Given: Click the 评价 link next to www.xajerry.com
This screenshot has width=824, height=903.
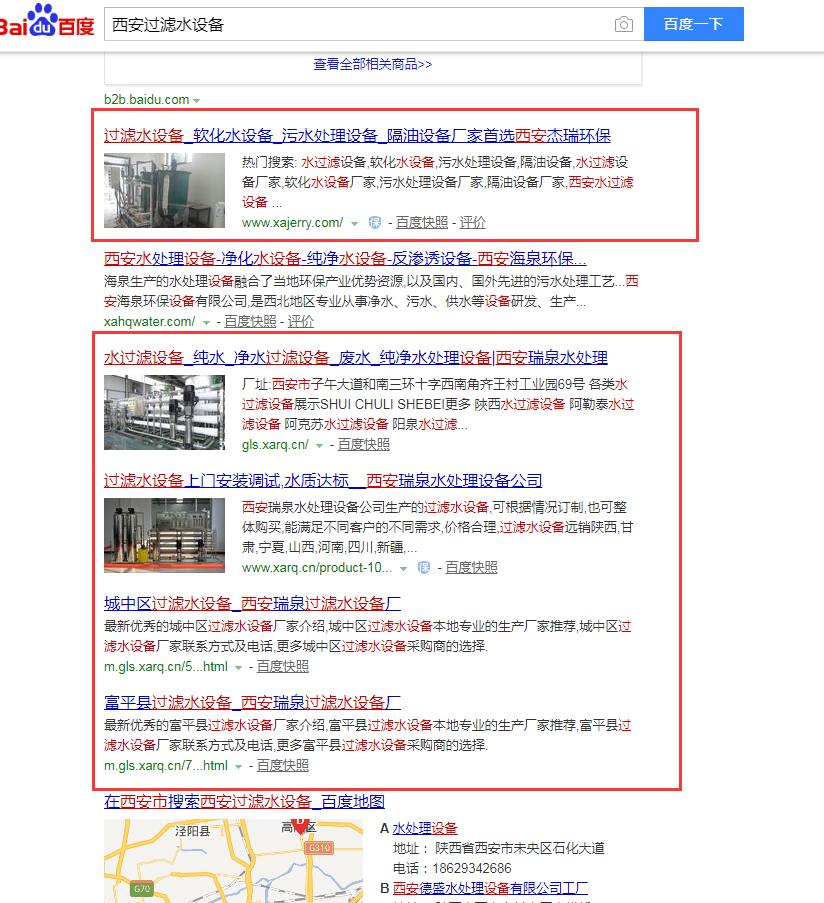Looking at the screenshot, I should 471,222.
